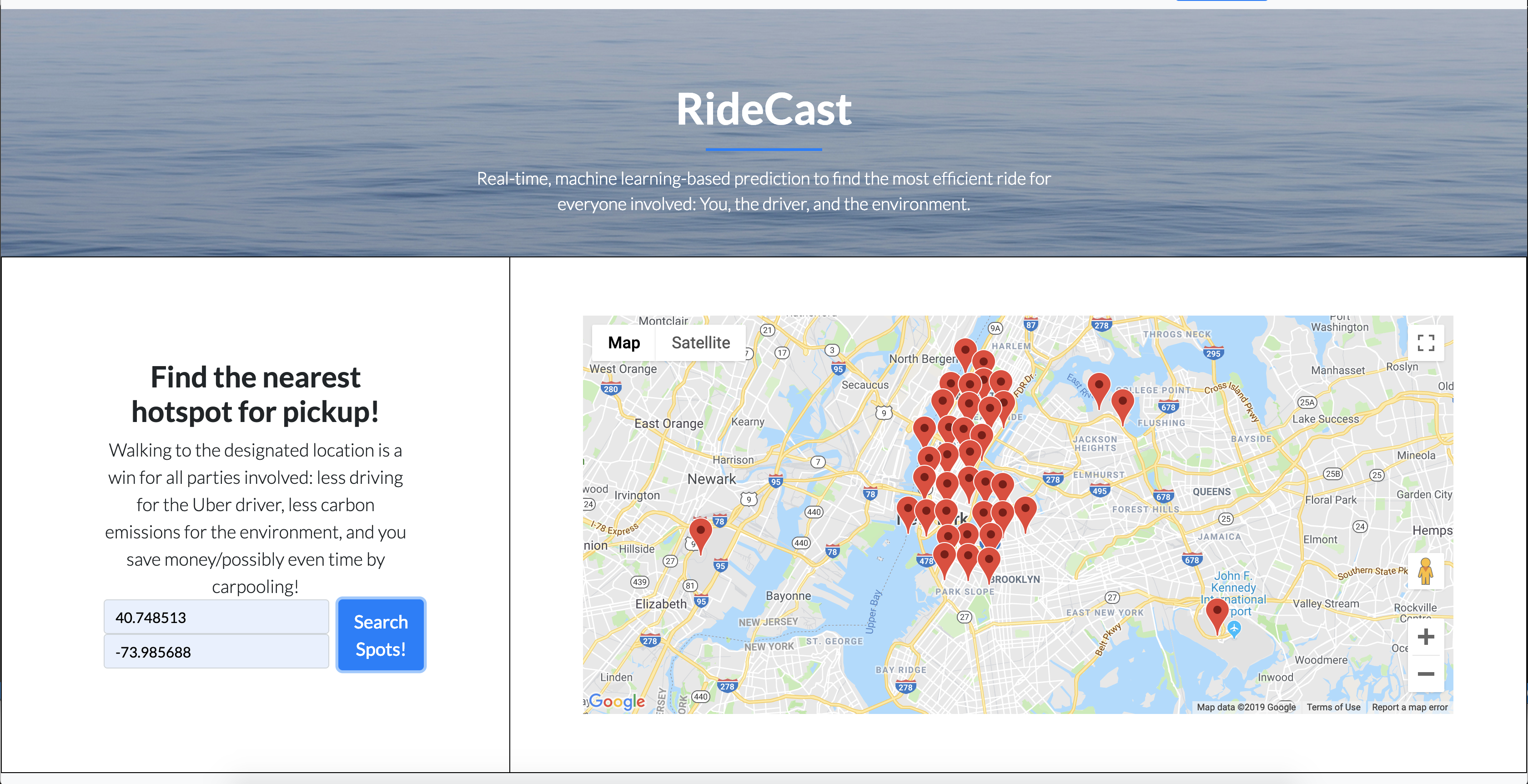This screenshot has width=1528, height=784.
Task: Click the easternmost marker near Elmhurst
Action: click(1025, 511)
